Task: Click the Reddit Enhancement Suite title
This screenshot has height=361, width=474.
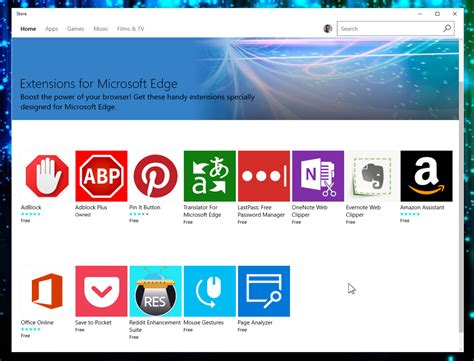Action: tap(155, 326)
